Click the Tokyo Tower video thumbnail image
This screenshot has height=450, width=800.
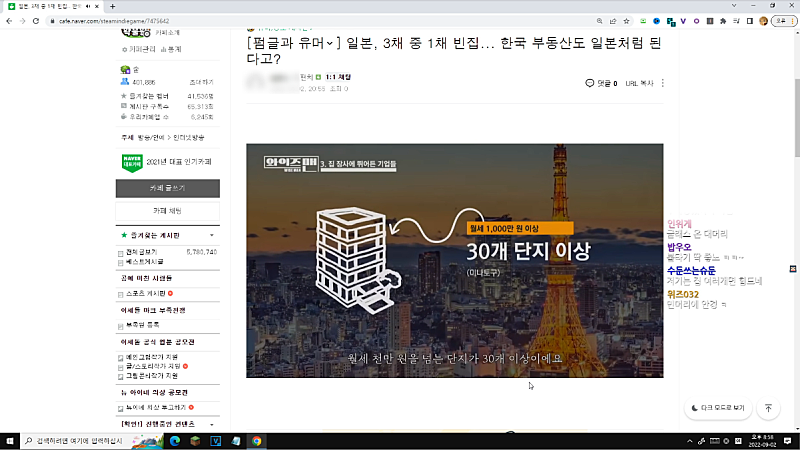tap(455, 261)
